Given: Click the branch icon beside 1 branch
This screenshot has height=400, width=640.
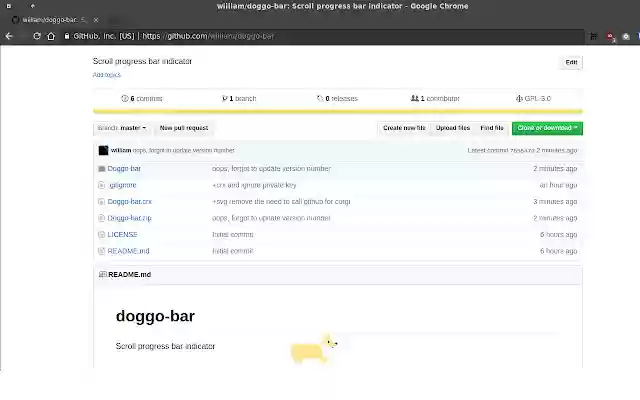Looking at the screenshot, I should [224, 98].
